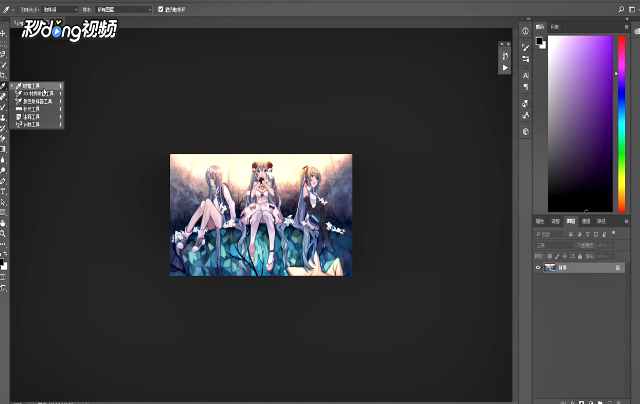Select the Spot Healing Brush tool
Image resolution: width=640 pixels, height=404 pixels.
pos(3,97)
